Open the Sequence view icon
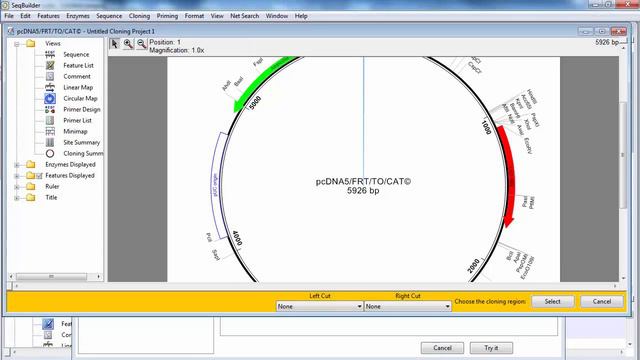Screen dimensions: 640x360 click(50, 54)
